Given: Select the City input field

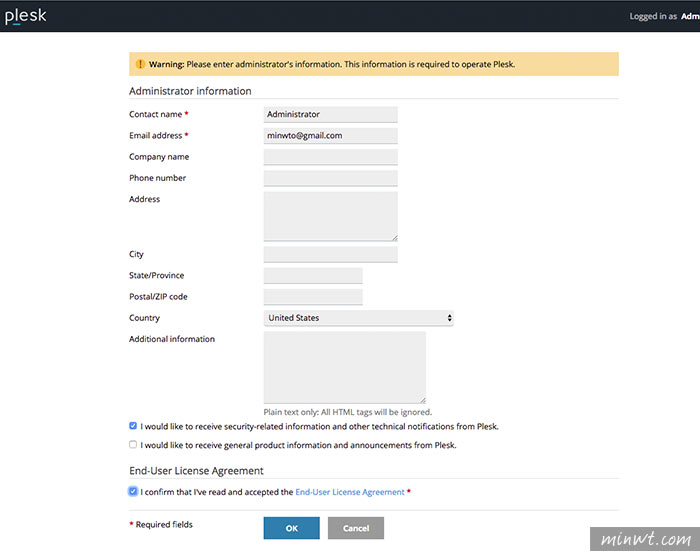Looking at the screenshot, I should 330,255.
